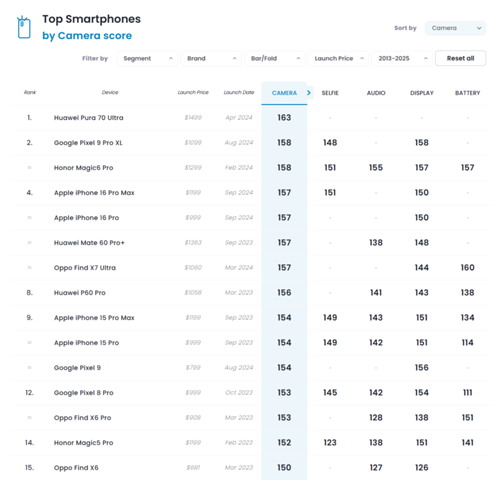Select the CAMERA column tab
Screen dimensions: 502x480
284,93
